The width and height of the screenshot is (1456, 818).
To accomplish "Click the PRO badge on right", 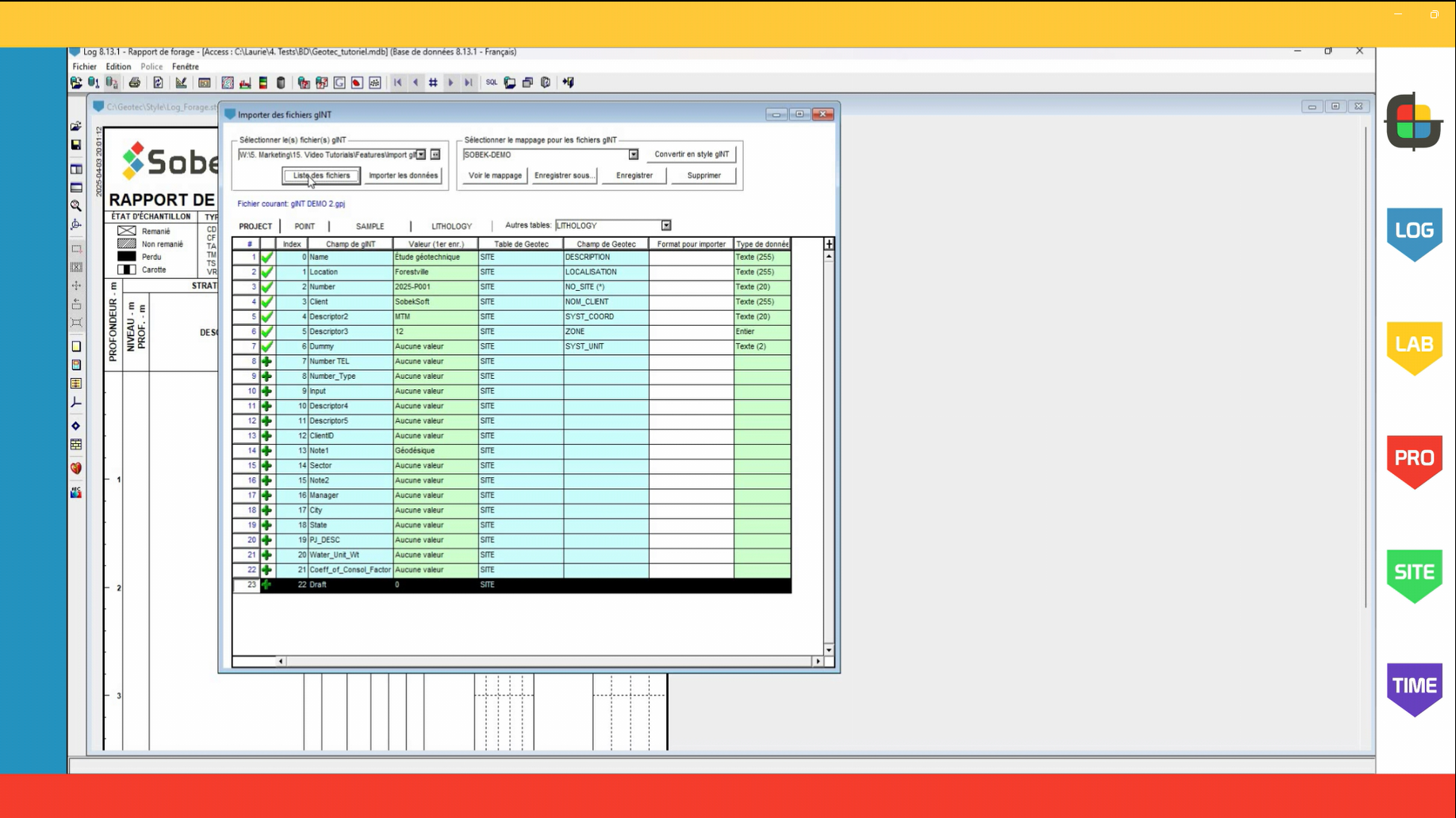I will (x=1414, y=461).
